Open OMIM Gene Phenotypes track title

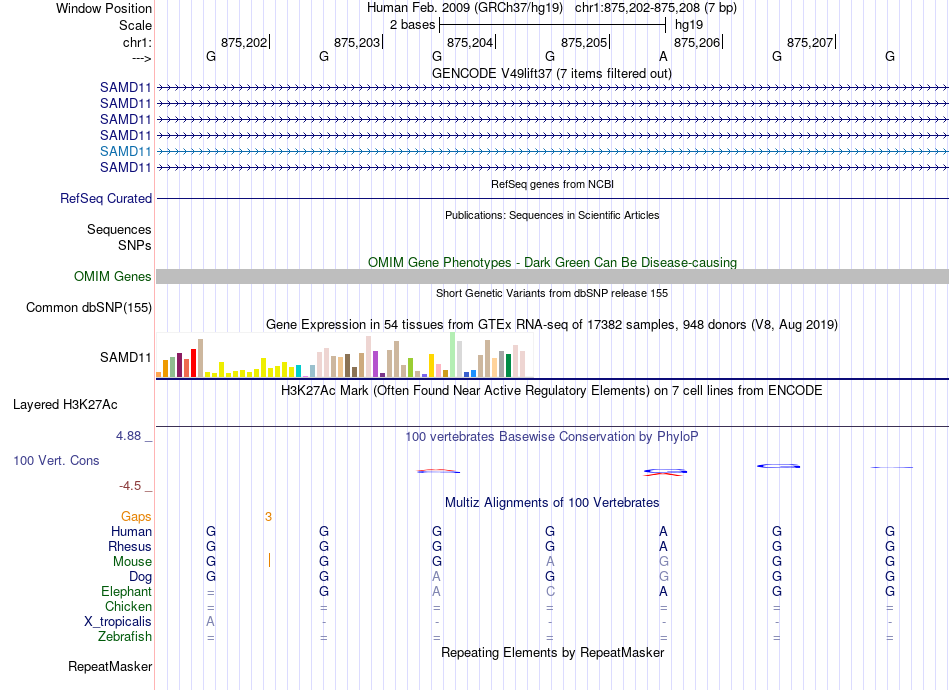pyautogui.click(x=552, y=262)
